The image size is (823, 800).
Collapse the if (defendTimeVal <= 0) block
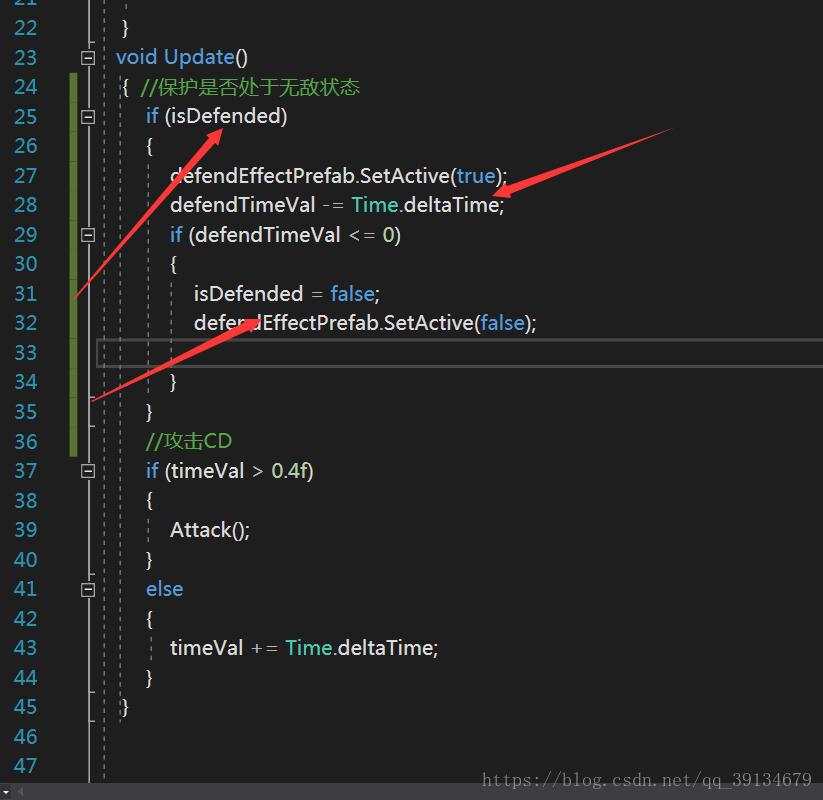click(88, 235)
